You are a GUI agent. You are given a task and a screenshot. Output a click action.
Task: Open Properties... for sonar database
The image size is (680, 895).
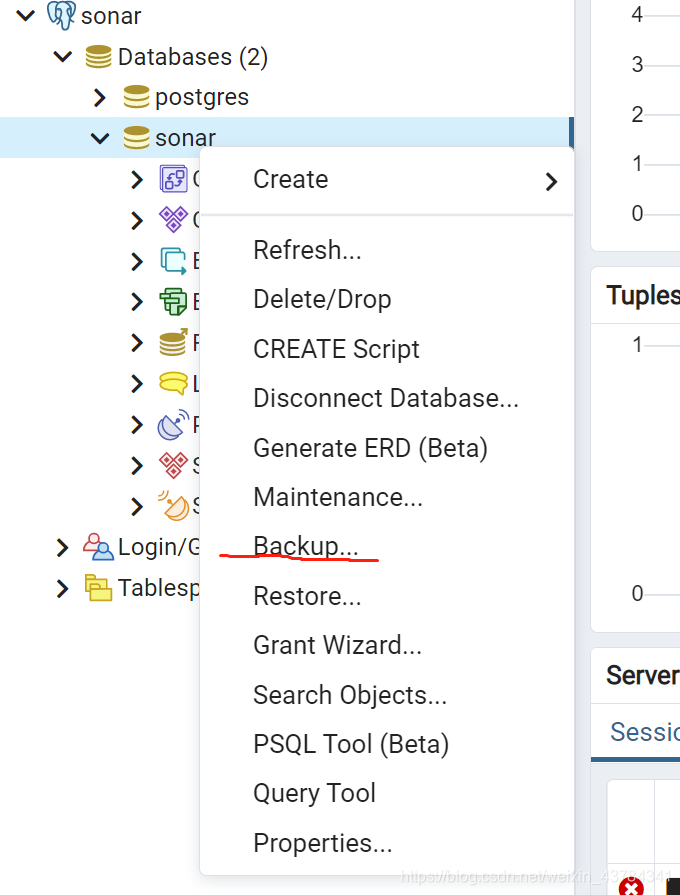click(x=387, y=843)
